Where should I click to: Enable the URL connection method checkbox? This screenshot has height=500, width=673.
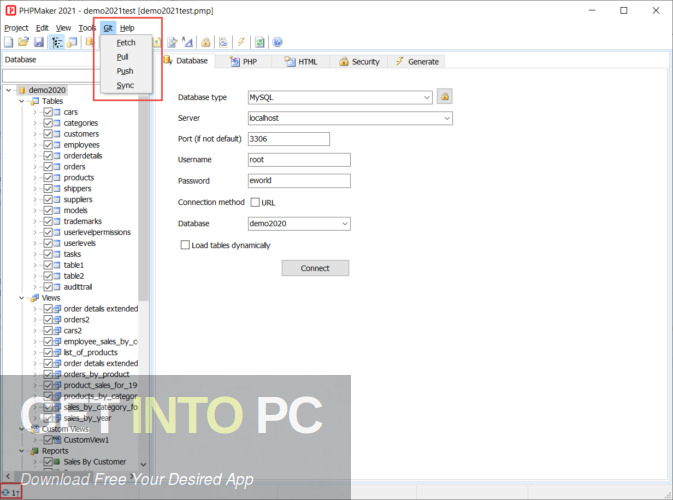255,202
